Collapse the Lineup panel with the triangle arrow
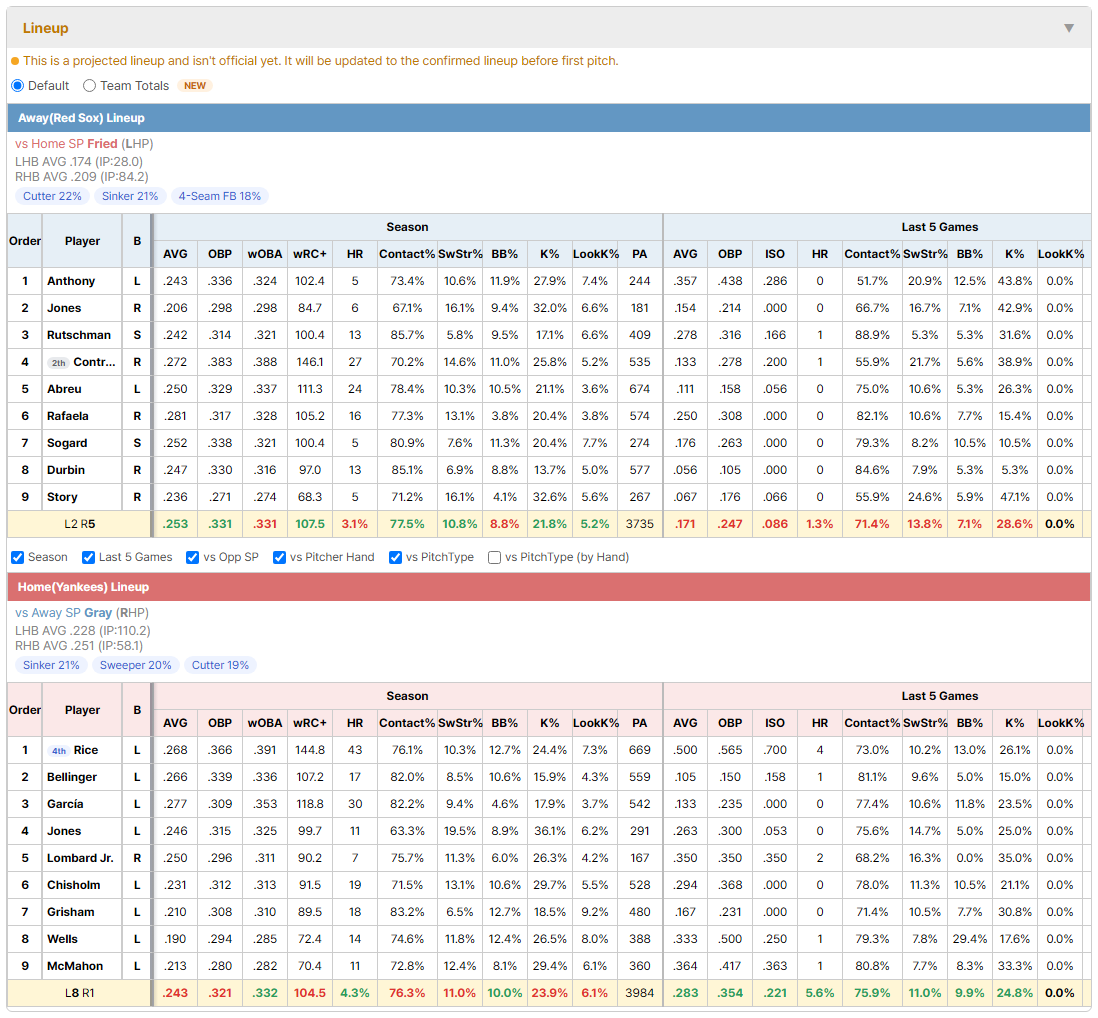Screen dimensions: 1098x1018 pyautogui.click(x=1069, y=28)
